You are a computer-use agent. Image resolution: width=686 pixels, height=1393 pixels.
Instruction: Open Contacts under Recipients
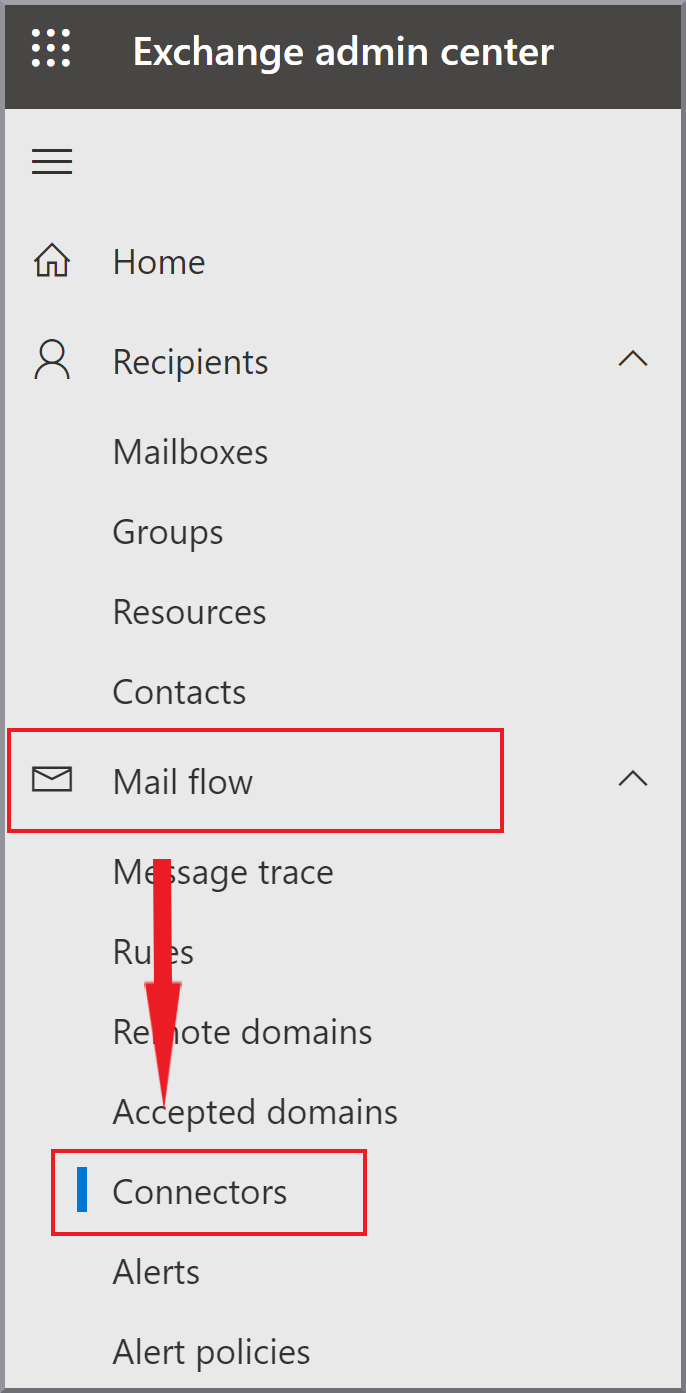click(x=179, y=692)
